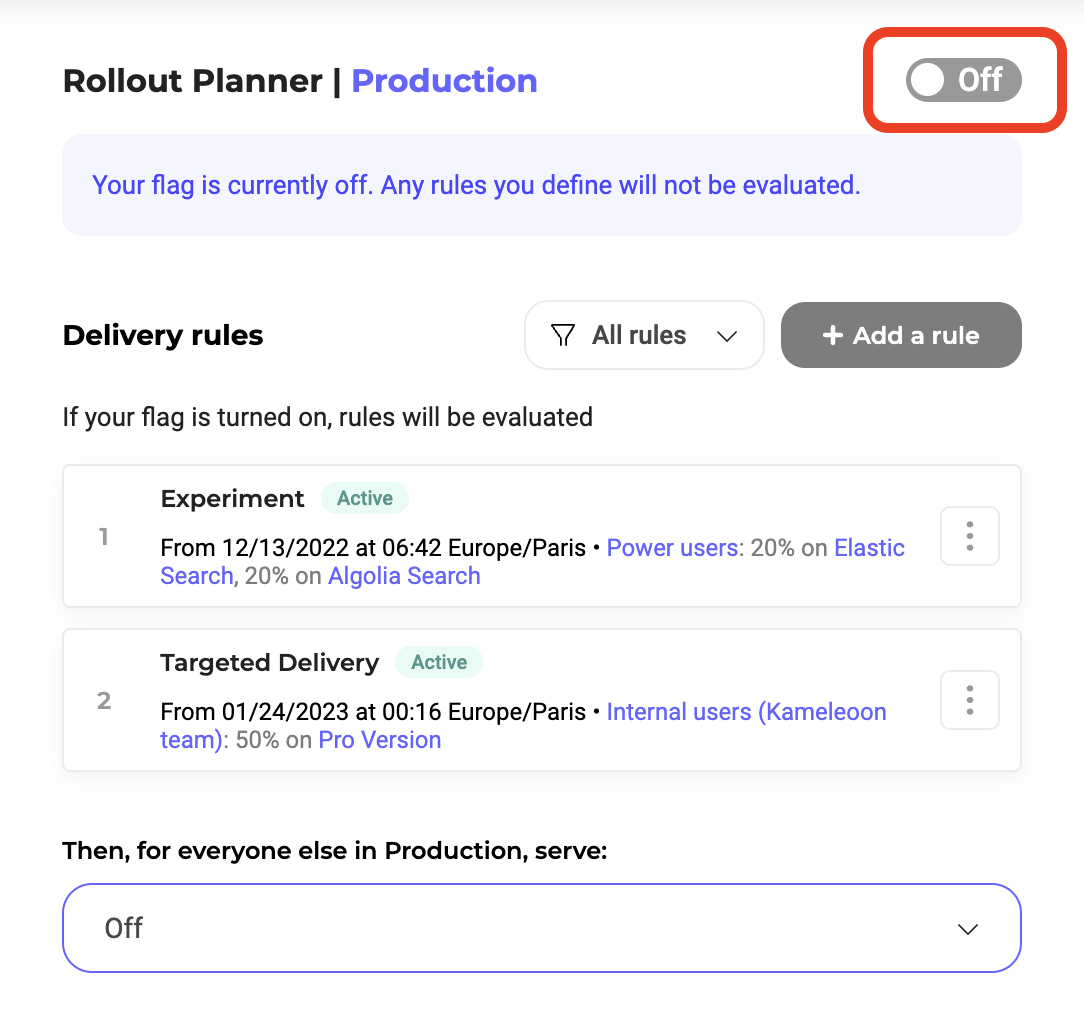Click the Active badge on Experiment rule
1084x1032 pixels.
tap(365, 498)
